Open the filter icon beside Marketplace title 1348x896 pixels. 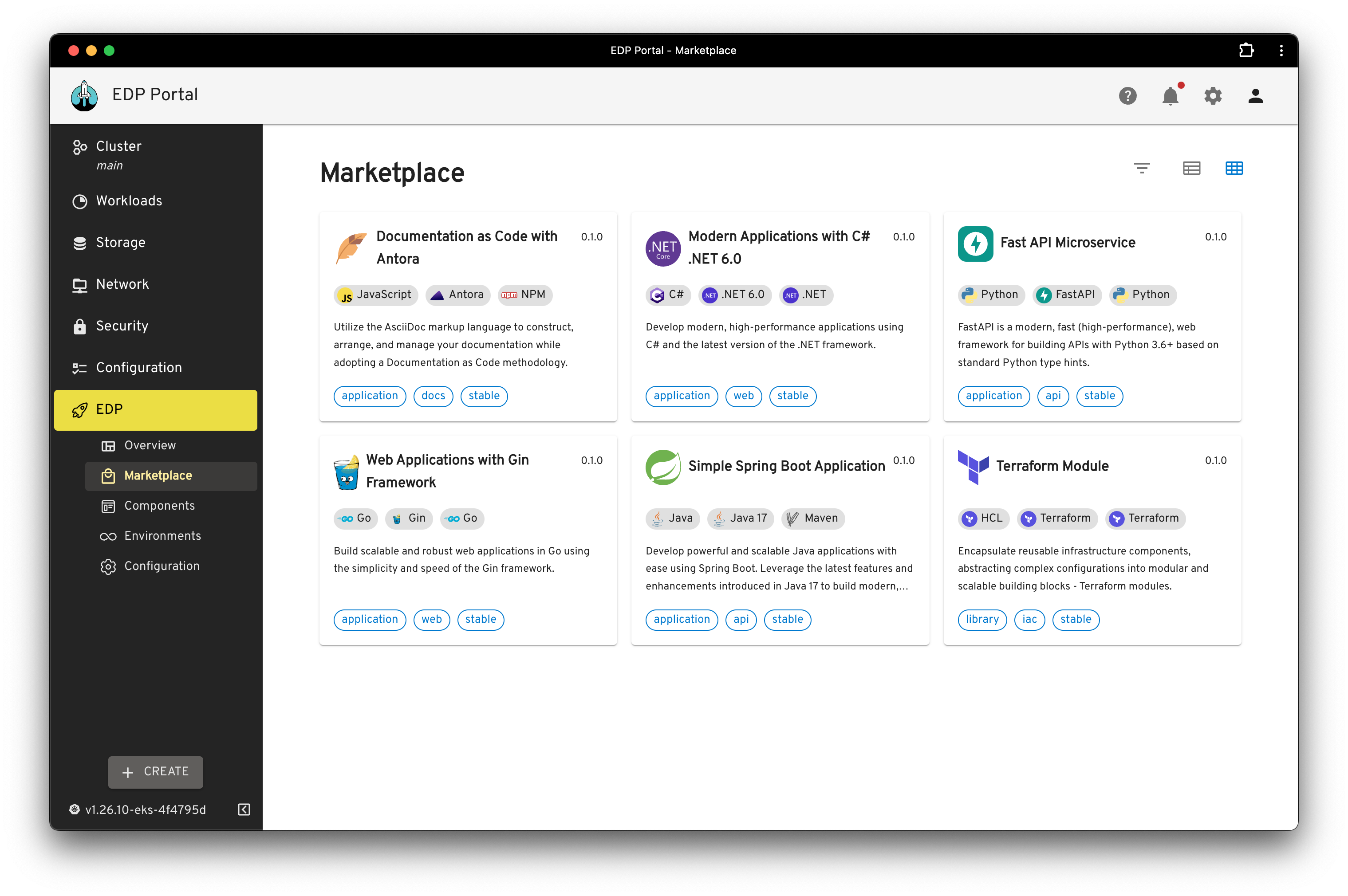point(1142,168)
